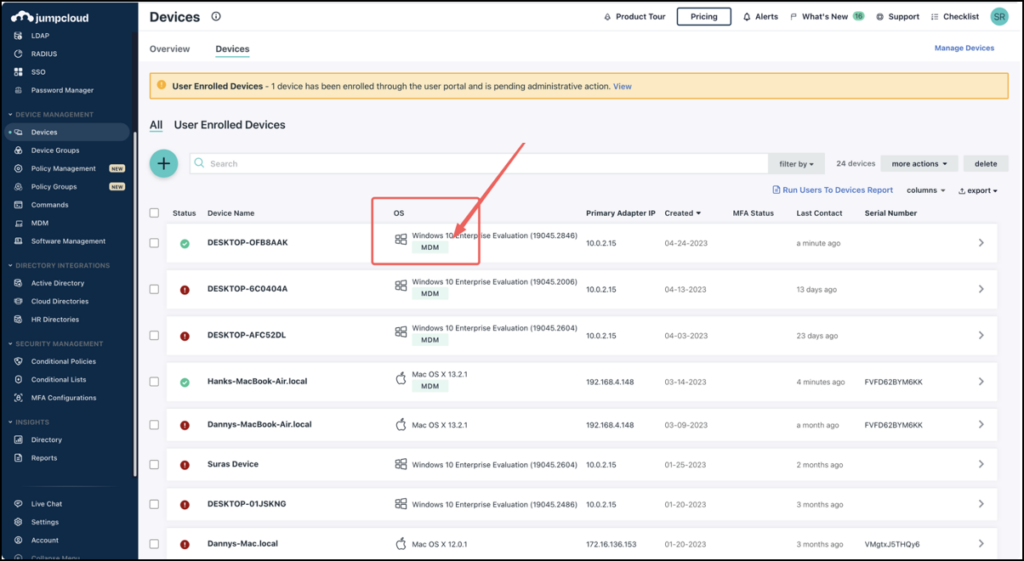Open Reports in sidebar
The image size is (1024, 561).
click(x=44, y=458)
